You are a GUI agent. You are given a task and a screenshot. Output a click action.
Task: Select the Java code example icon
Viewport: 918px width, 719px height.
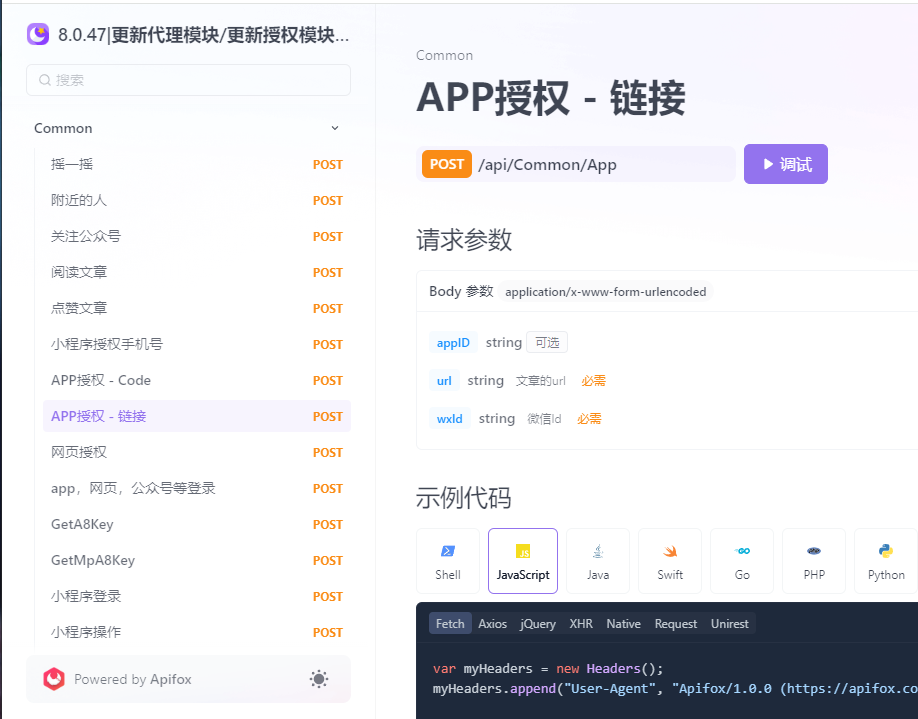pyautogui.click(x=597, y=560)
